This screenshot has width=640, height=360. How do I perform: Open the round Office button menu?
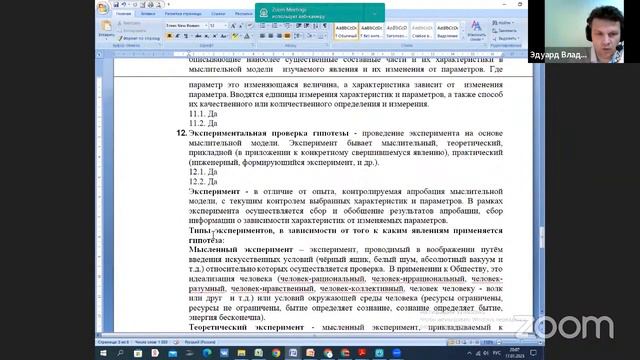103,7
